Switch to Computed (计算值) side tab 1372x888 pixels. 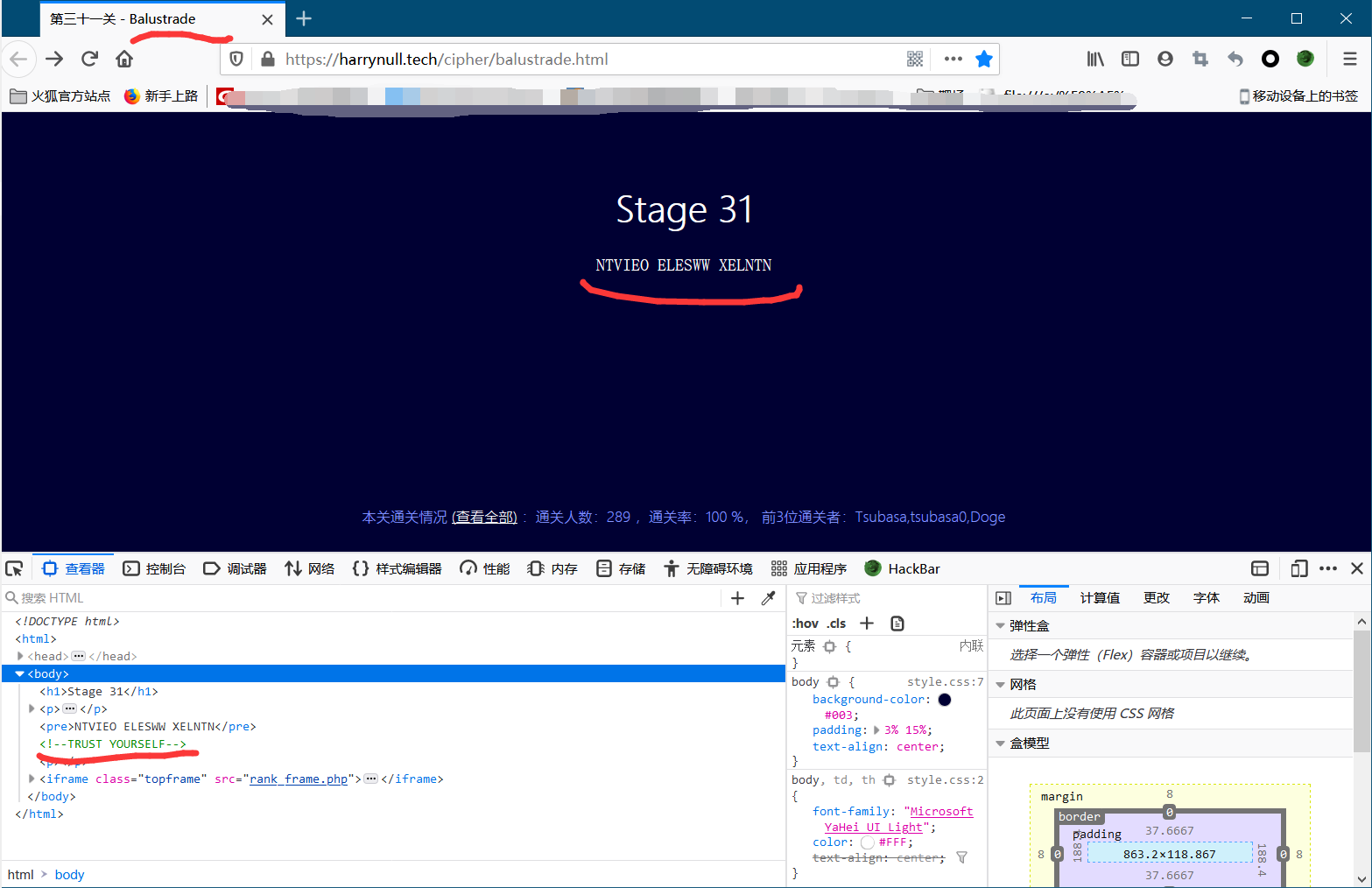point(1100,598)
